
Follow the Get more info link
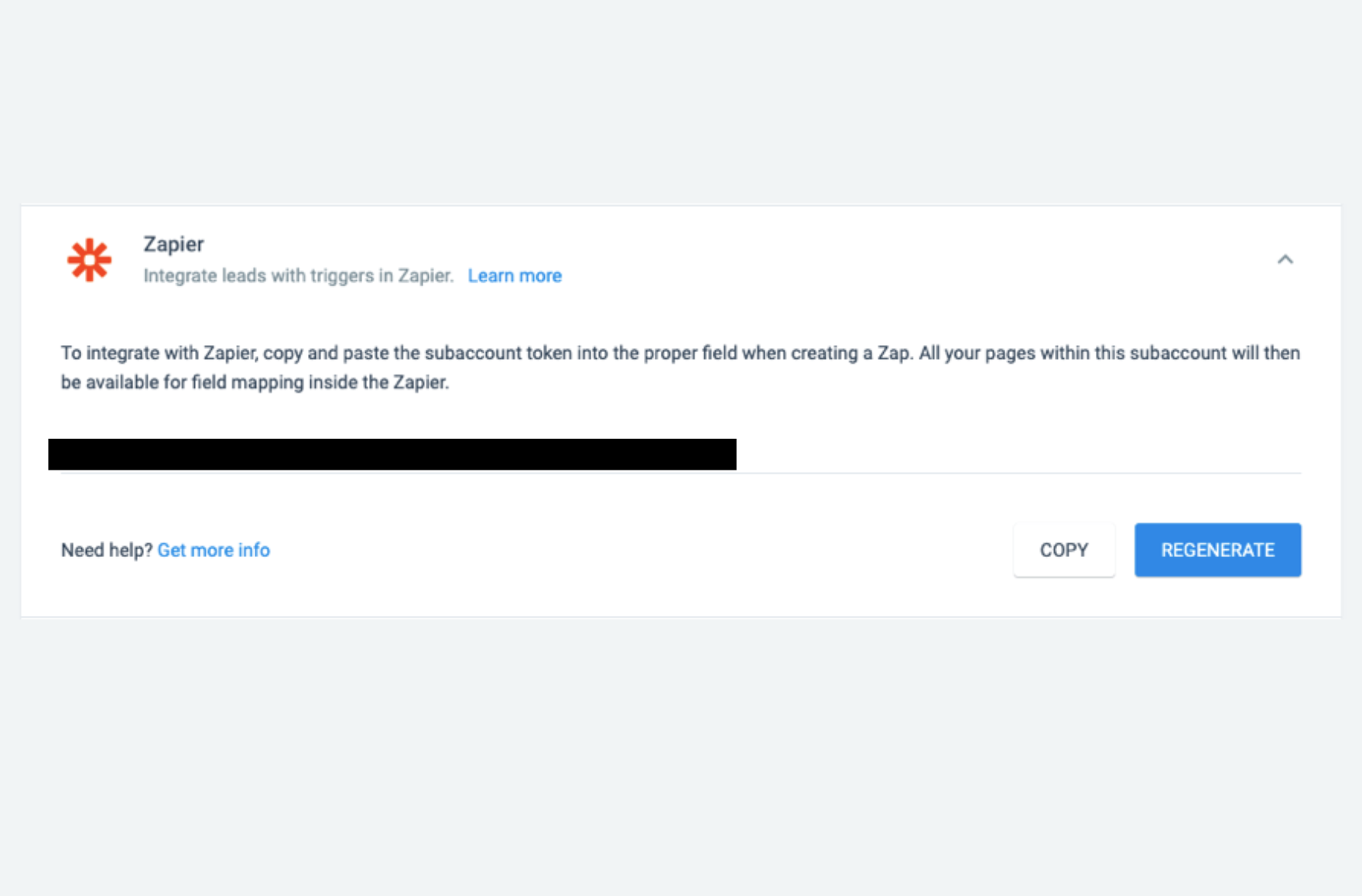pyautogui.click(x=214, y=550)
